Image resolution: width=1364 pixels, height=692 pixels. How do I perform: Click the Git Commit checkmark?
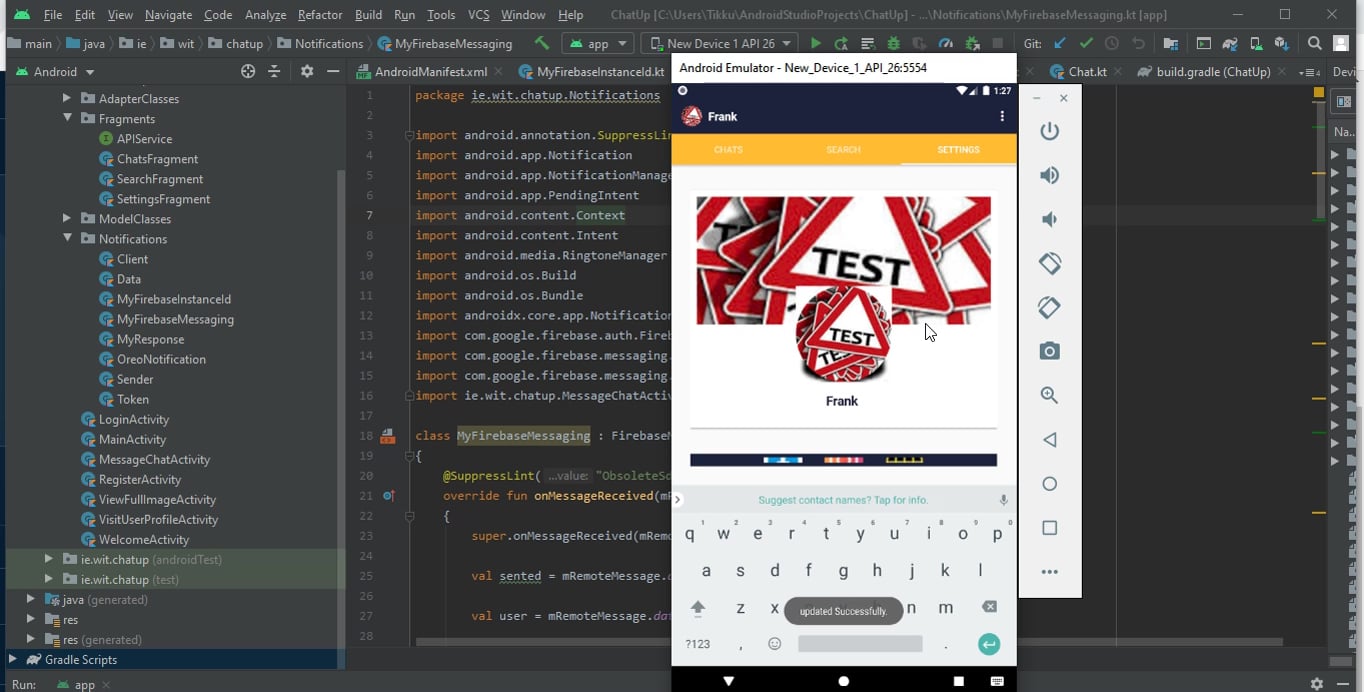point(1086,43)
